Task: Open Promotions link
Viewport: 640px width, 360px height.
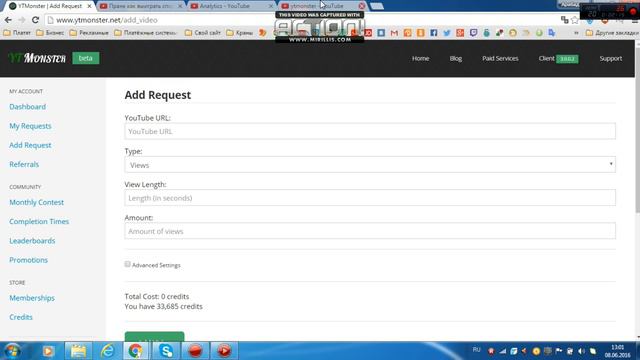Action: click(x=29, y=260)
